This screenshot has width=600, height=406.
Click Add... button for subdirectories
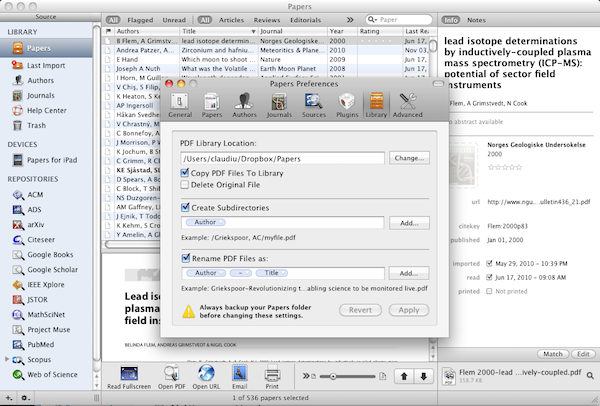coord(409,223)
